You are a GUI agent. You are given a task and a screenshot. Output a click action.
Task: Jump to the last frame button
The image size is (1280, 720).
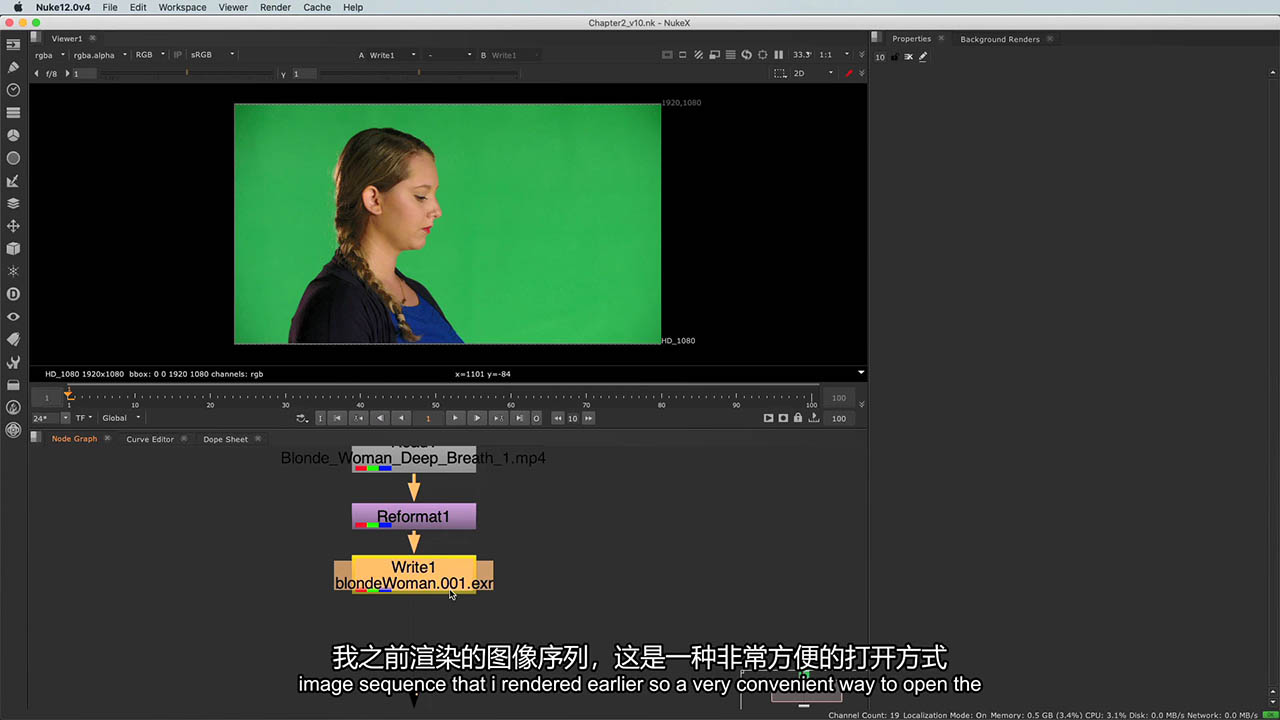click(519, 418)
